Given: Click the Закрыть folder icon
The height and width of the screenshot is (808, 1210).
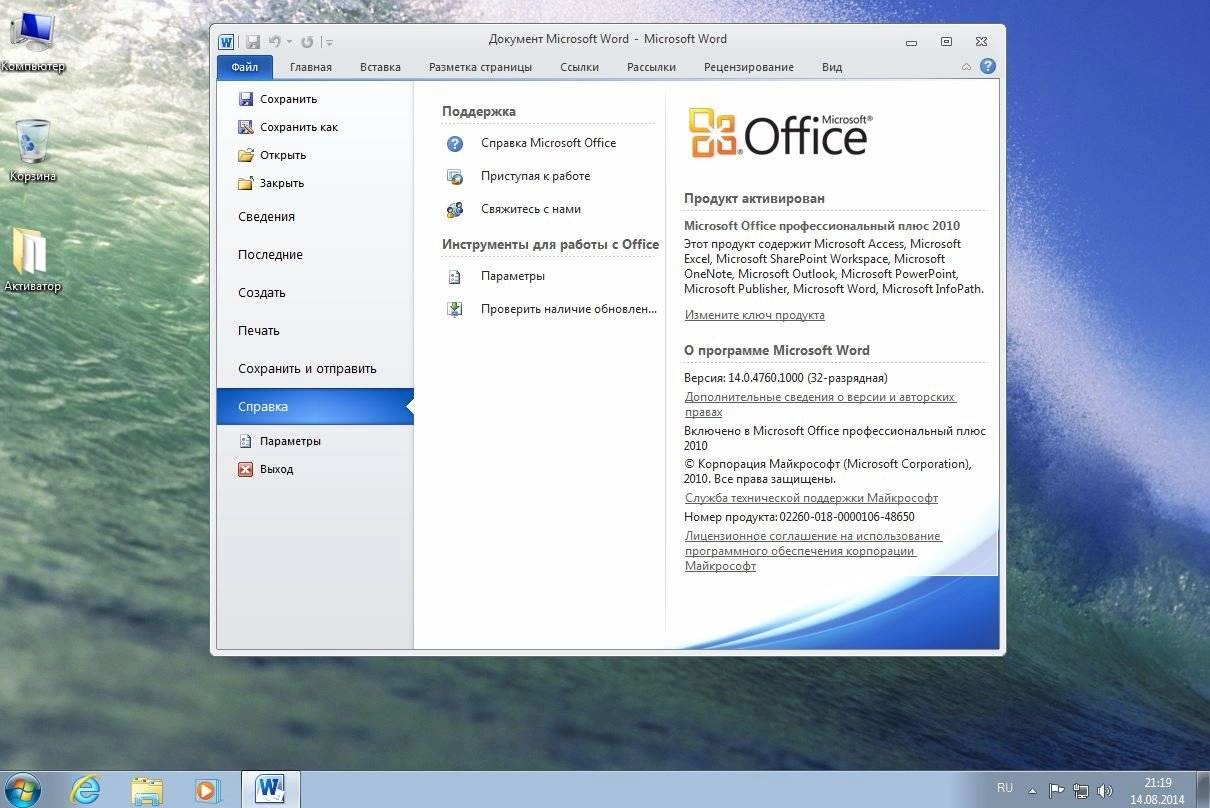Looking at the screenshot, I should click(x=246, y=183).
